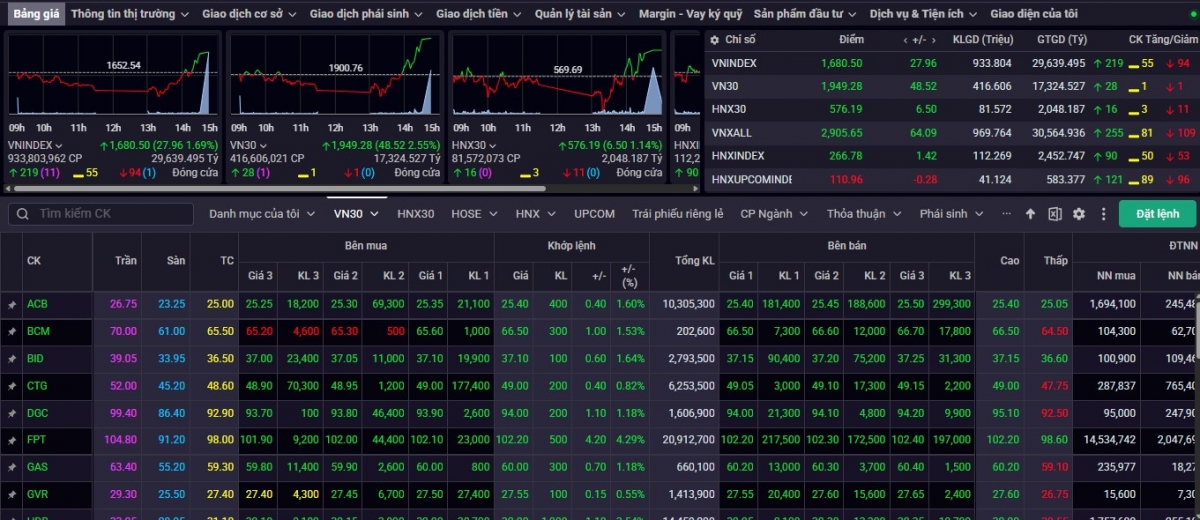Toggle pin for ACB stock row
Screen dimensions: 1200x520
[x=12, y=304]
